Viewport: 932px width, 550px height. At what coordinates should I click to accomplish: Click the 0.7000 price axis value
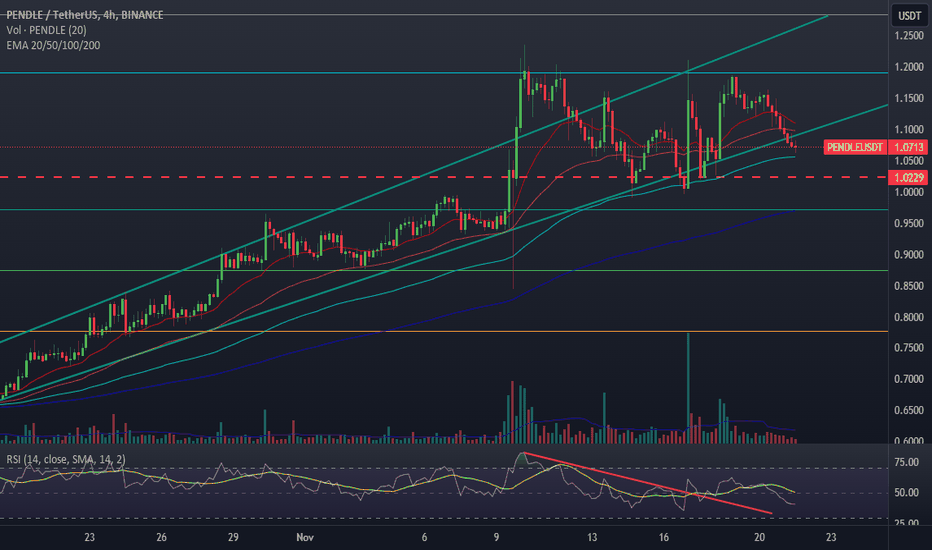[909, 379]
